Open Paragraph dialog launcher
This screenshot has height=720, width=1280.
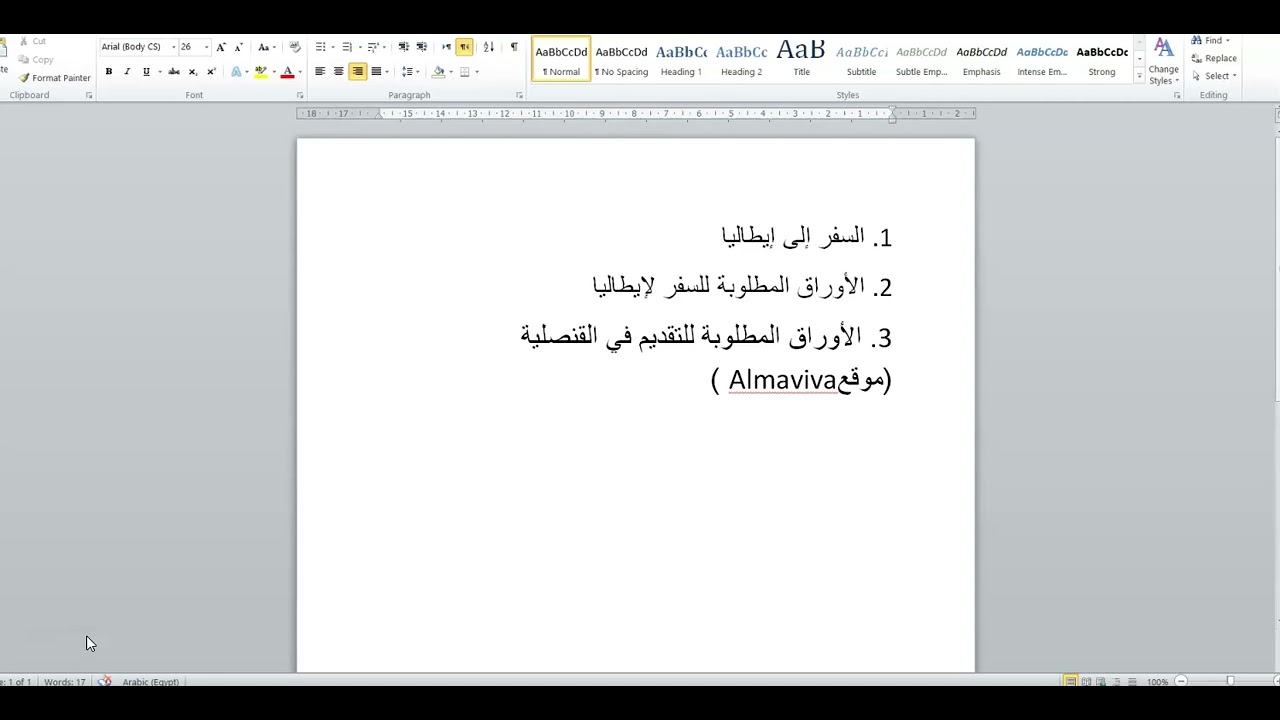tap(519, 95)
